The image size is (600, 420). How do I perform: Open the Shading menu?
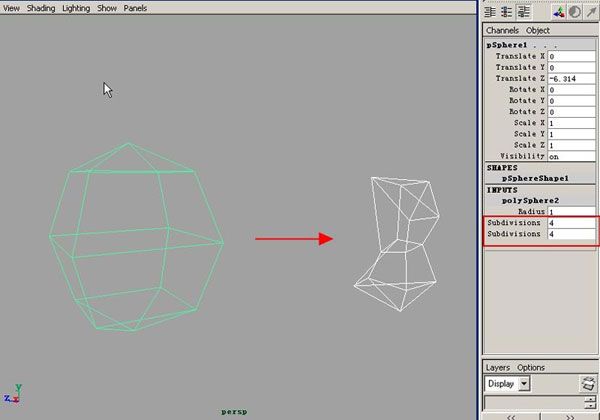[41, 8]
